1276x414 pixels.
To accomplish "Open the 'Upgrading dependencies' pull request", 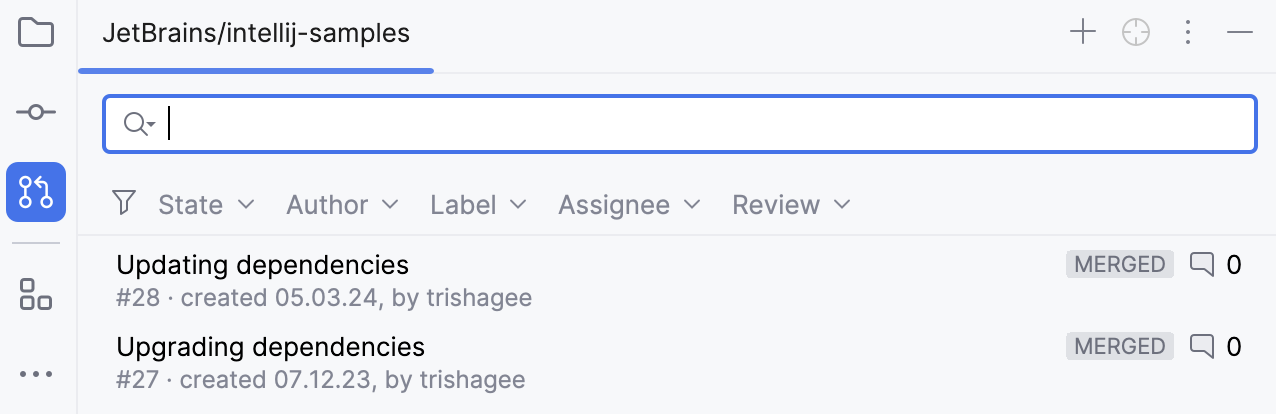I will 271,347.
